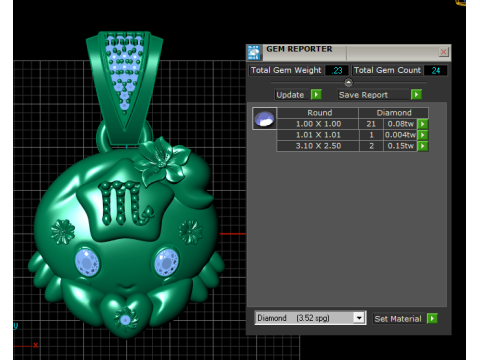Click green arrow for 1.01 X 1.01 row
The height and width of the screenshot is (360, 480).
(x=423, y=135)
